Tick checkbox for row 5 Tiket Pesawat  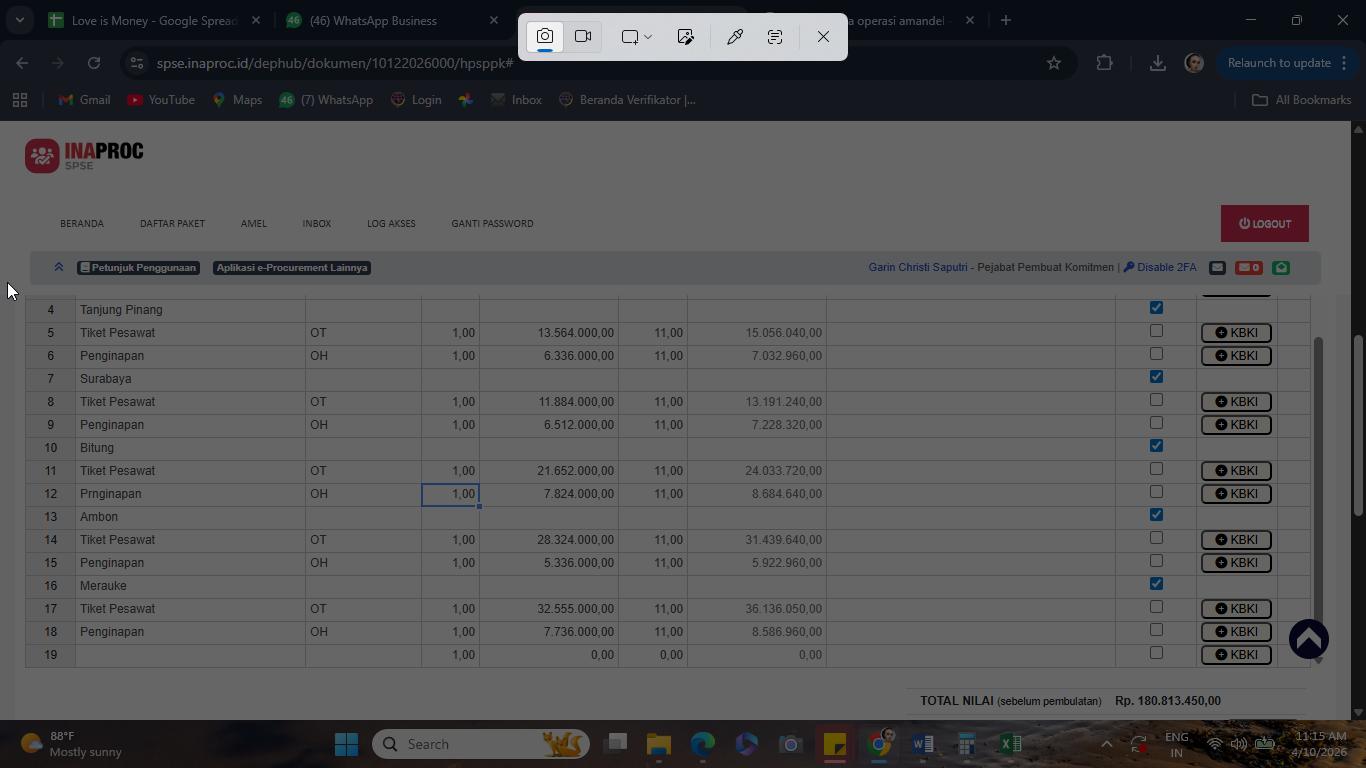(1156, 331)
